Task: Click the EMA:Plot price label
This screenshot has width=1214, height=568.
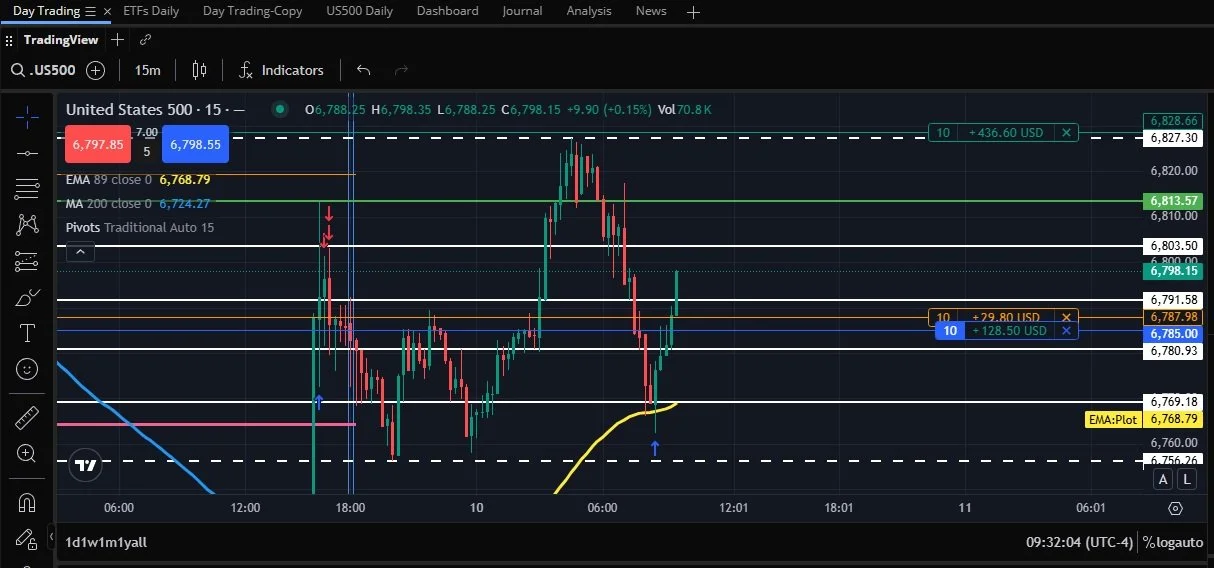Action: pos(1113,419)
